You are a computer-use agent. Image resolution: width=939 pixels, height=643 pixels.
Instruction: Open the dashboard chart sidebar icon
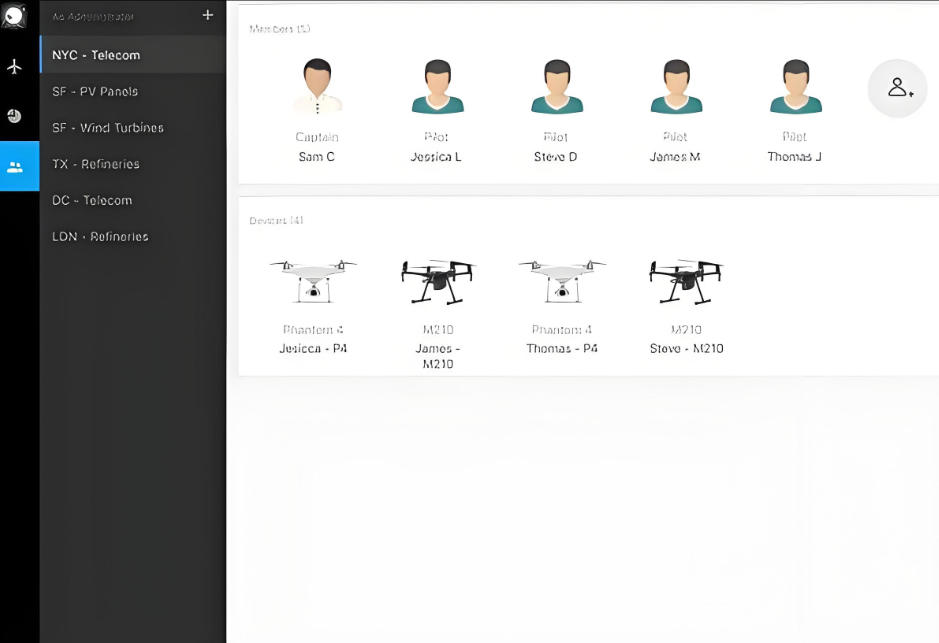(14, 116)
